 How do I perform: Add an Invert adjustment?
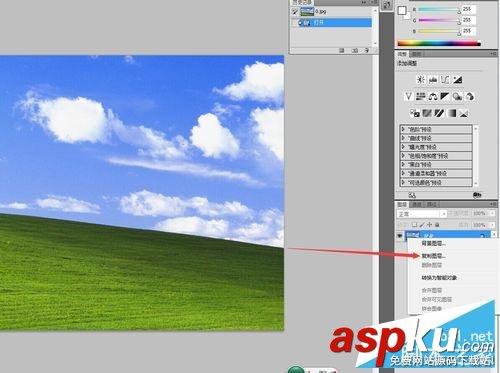pos(415,113)
